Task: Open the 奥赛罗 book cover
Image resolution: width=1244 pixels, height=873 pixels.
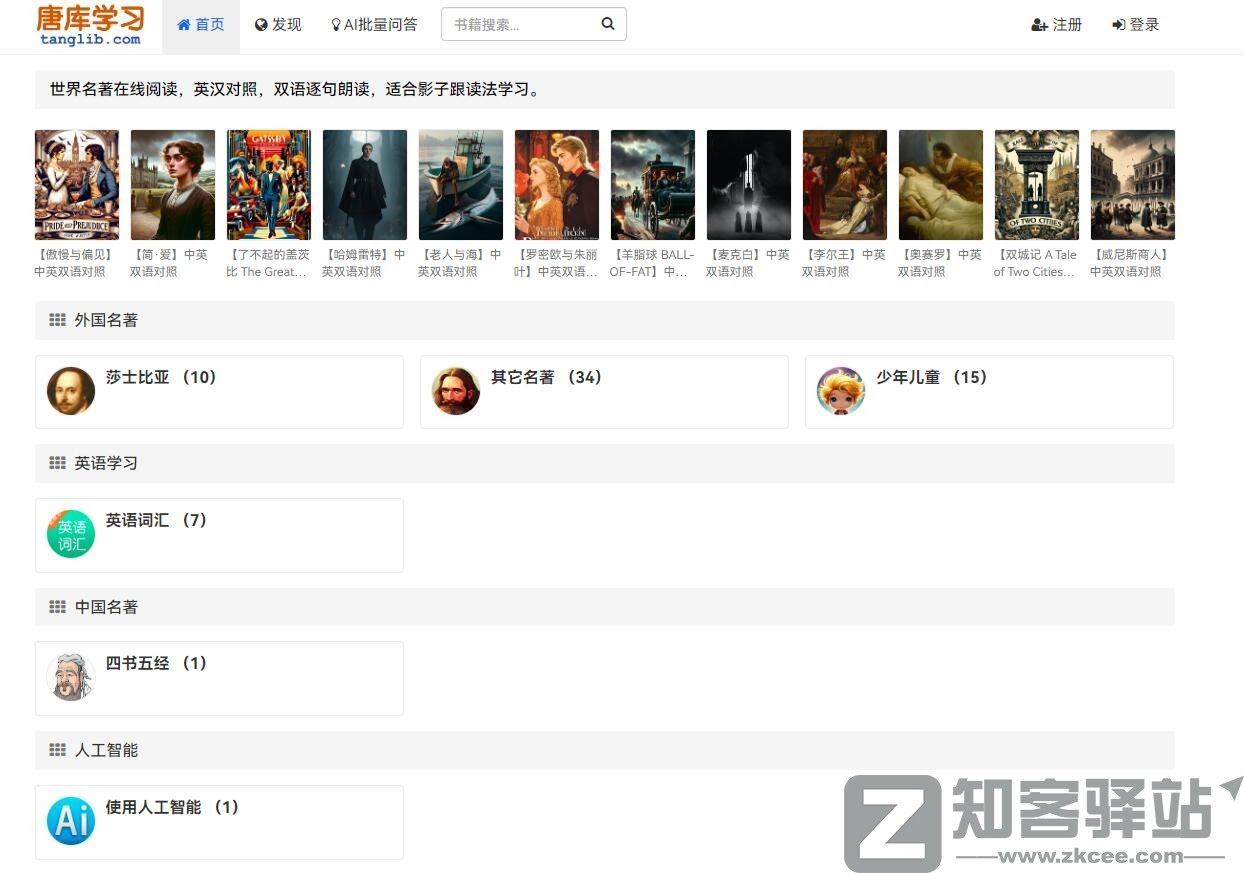Action: [x=941, y=185]
